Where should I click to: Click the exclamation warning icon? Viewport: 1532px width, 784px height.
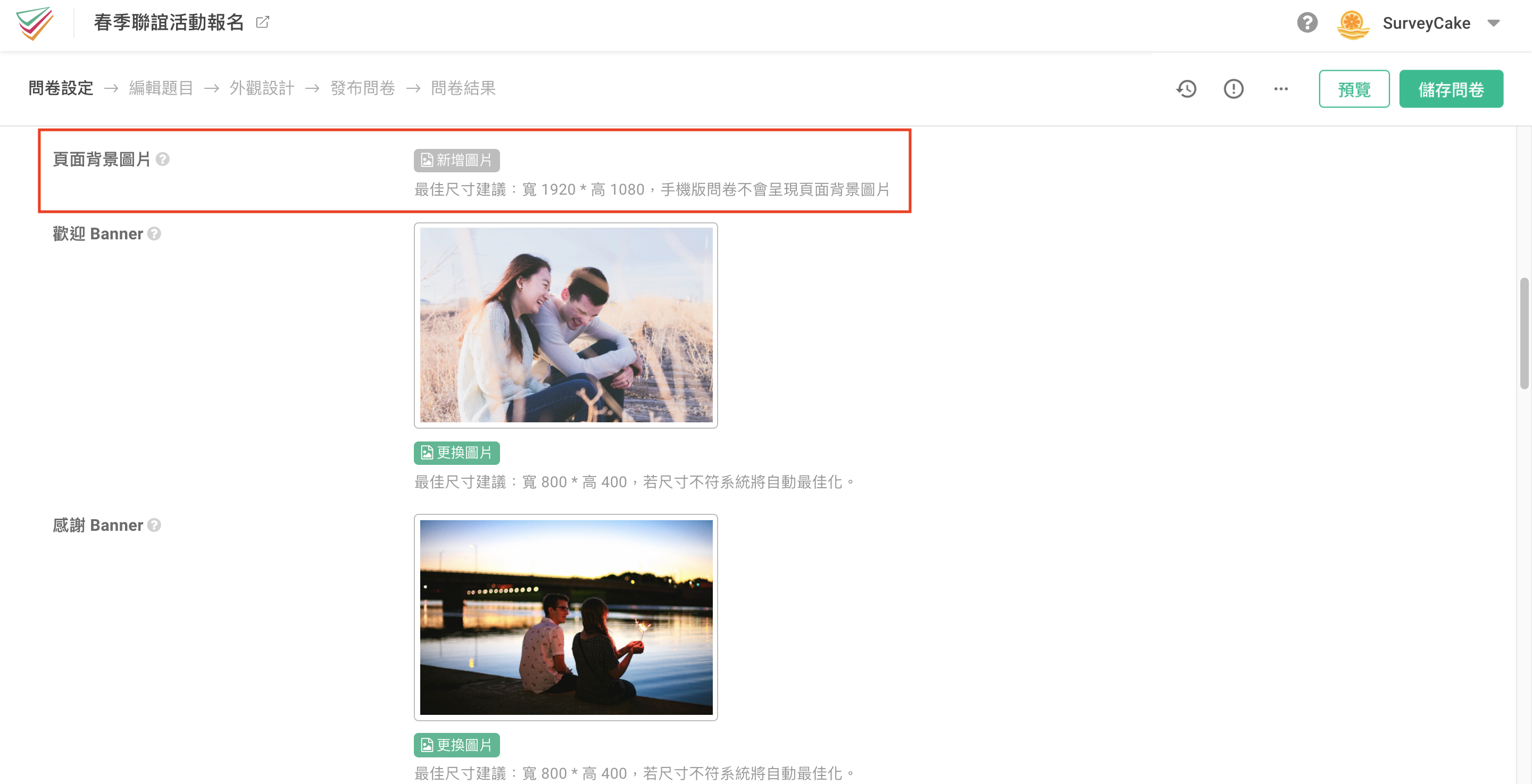coord(1233,89)
